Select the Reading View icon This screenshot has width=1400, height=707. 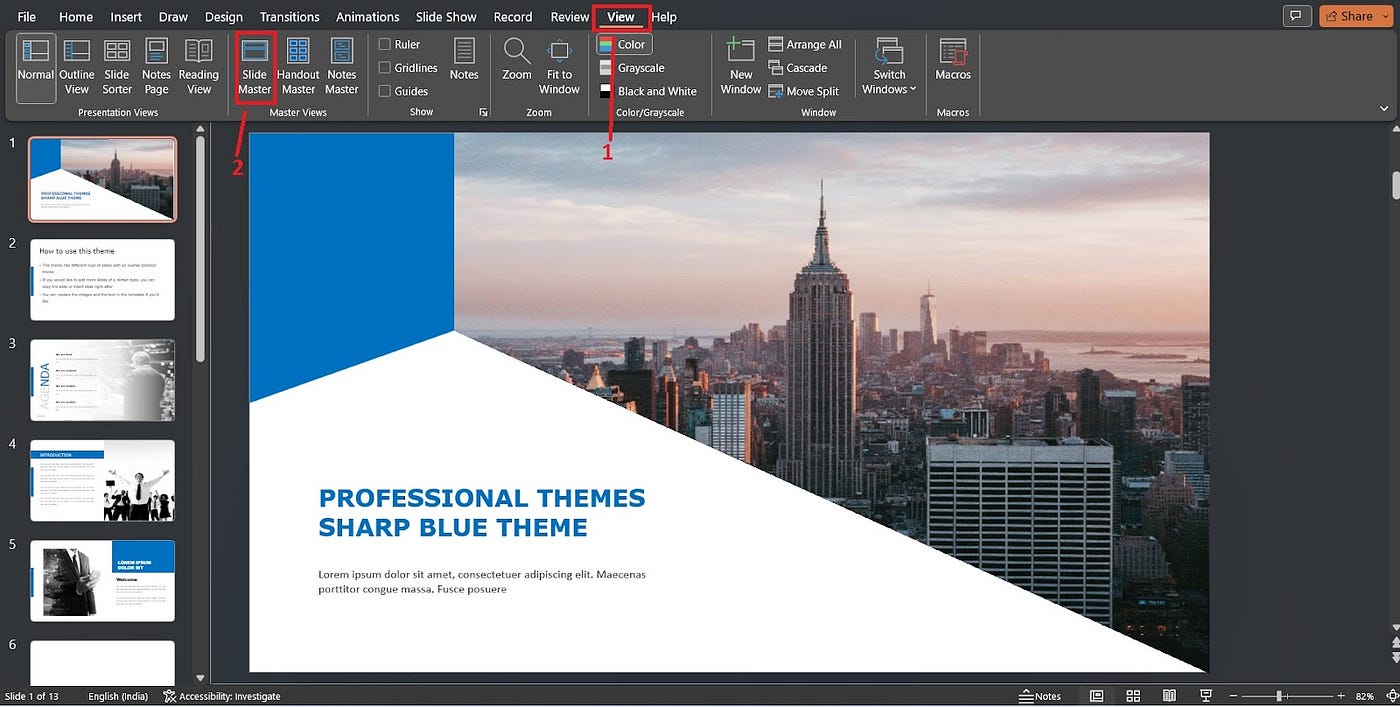coord(199,67)
